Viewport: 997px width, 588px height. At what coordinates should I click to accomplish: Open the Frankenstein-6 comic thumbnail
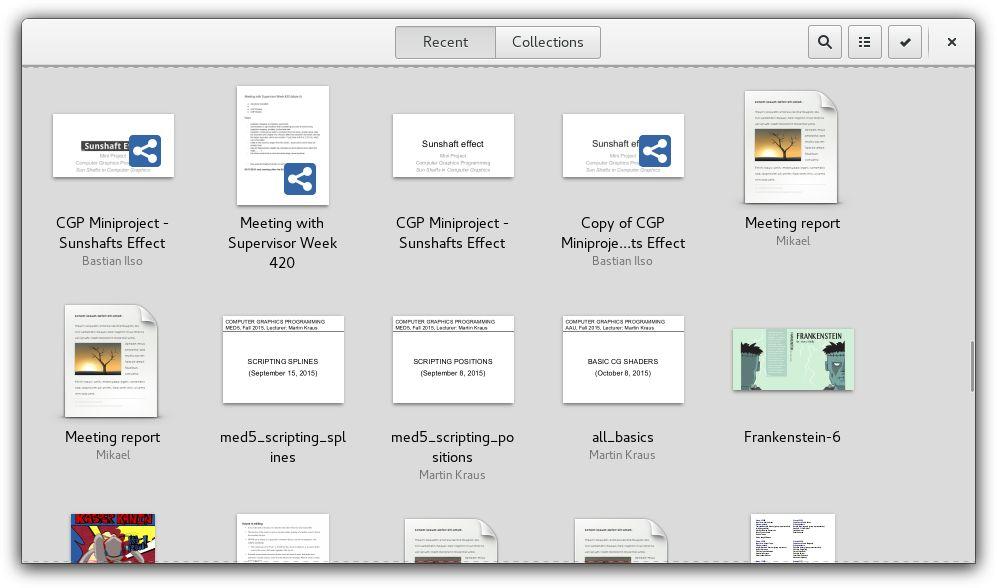point(793,359)
